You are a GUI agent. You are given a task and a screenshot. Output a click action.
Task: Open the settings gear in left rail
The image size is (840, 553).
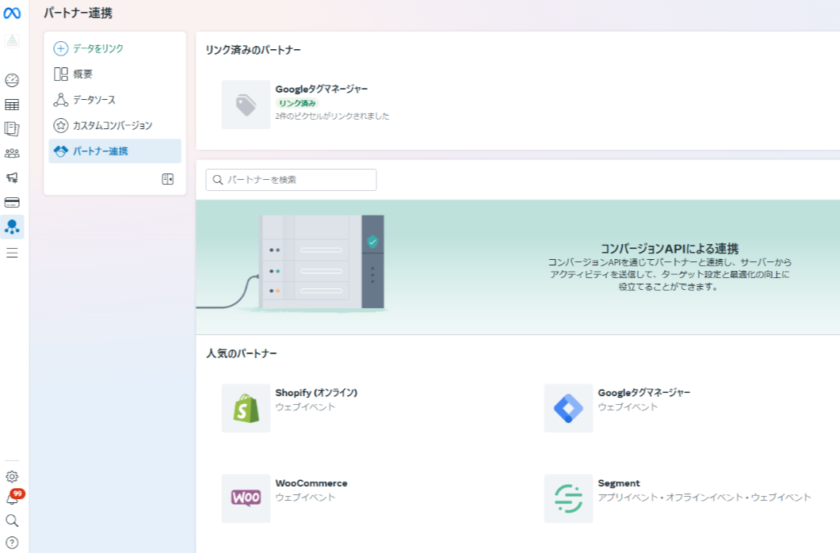tap(12, 476)
